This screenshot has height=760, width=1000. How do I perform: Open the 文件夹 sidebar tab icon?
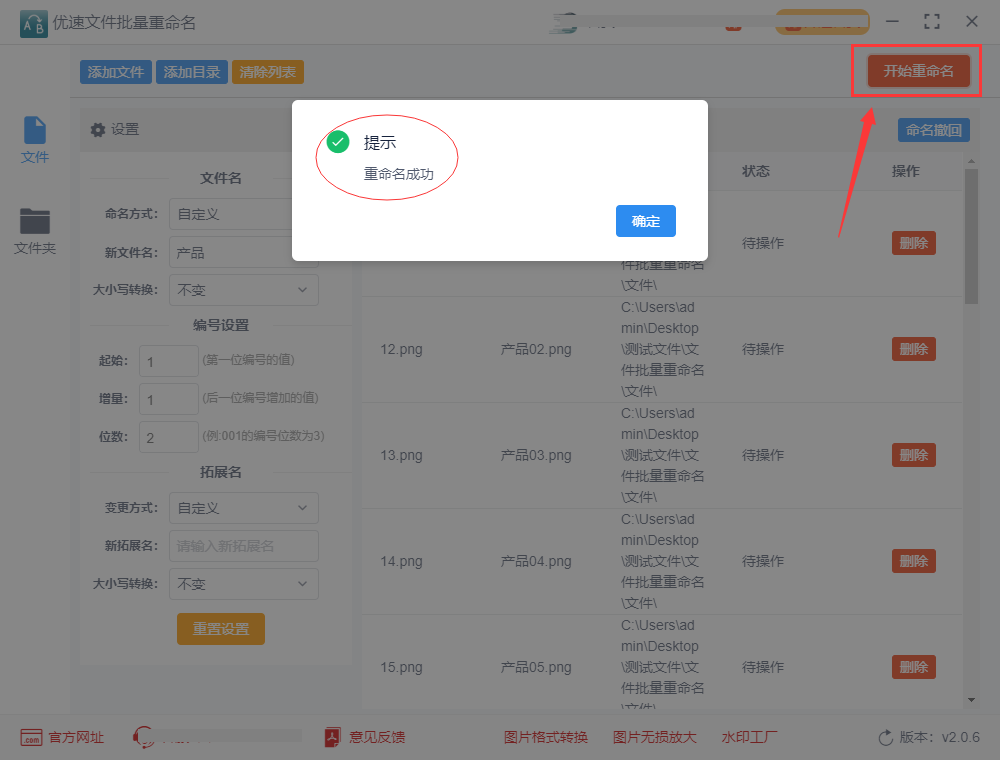(x=34, y=221)
